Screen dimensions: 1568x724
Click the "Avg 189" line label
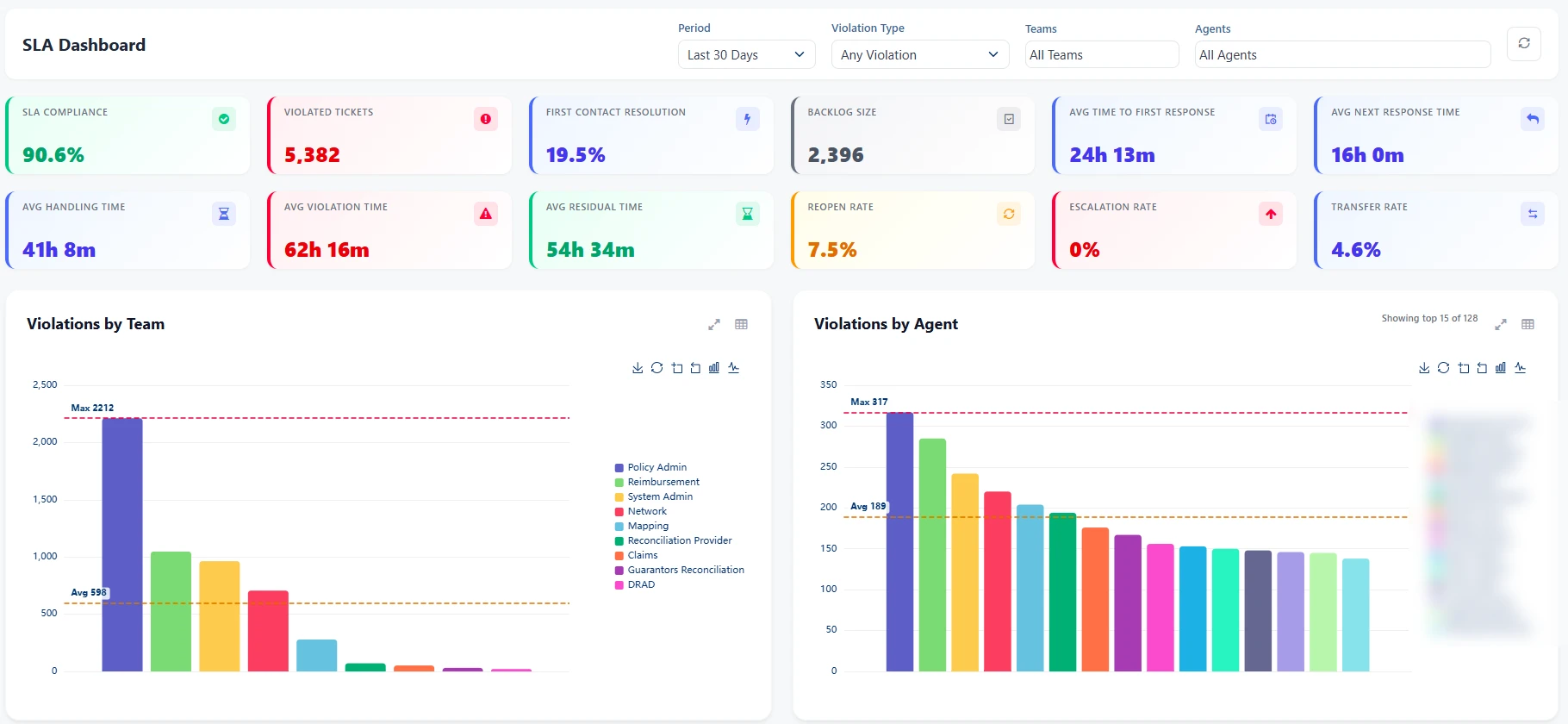pyautogui.click(x=868, y=506)
